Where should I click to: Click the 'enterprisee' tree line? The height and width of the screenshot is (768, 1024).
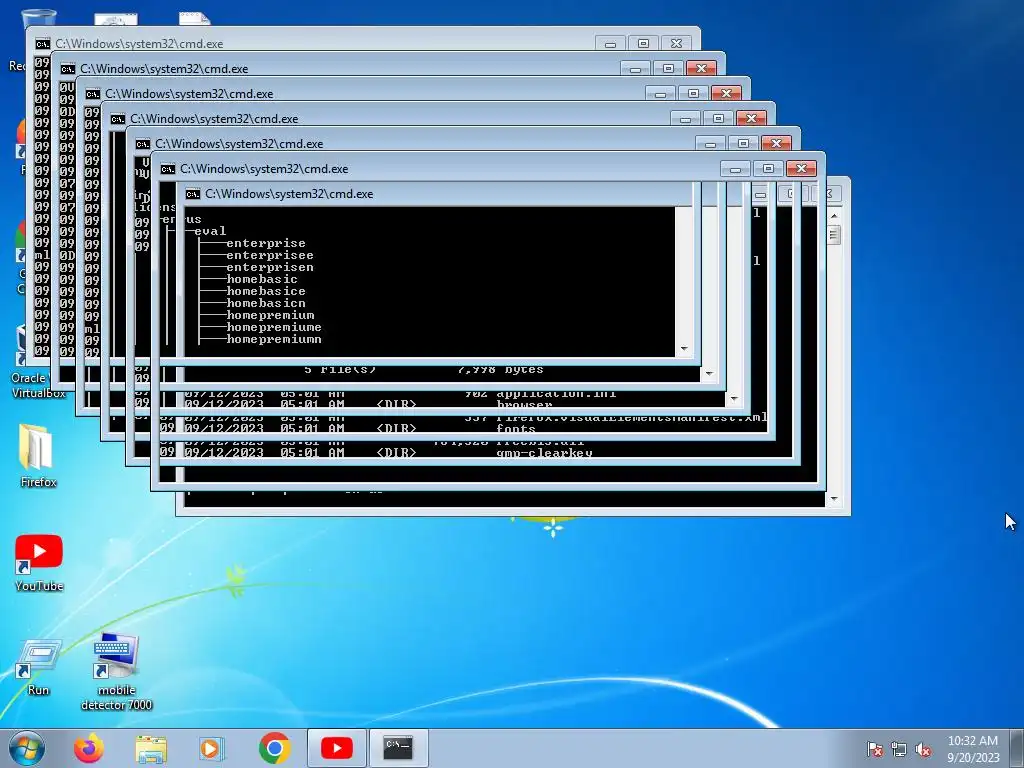point(270,255)
